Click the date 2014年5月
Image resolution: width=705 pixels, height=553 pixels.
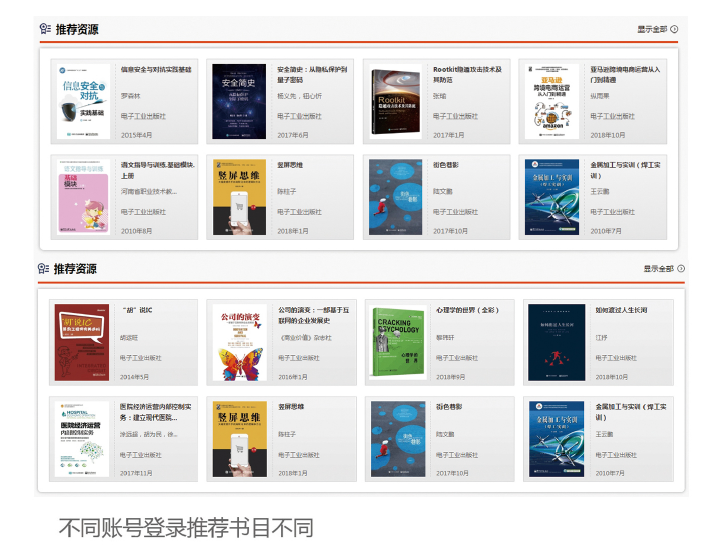pos(134,377)
